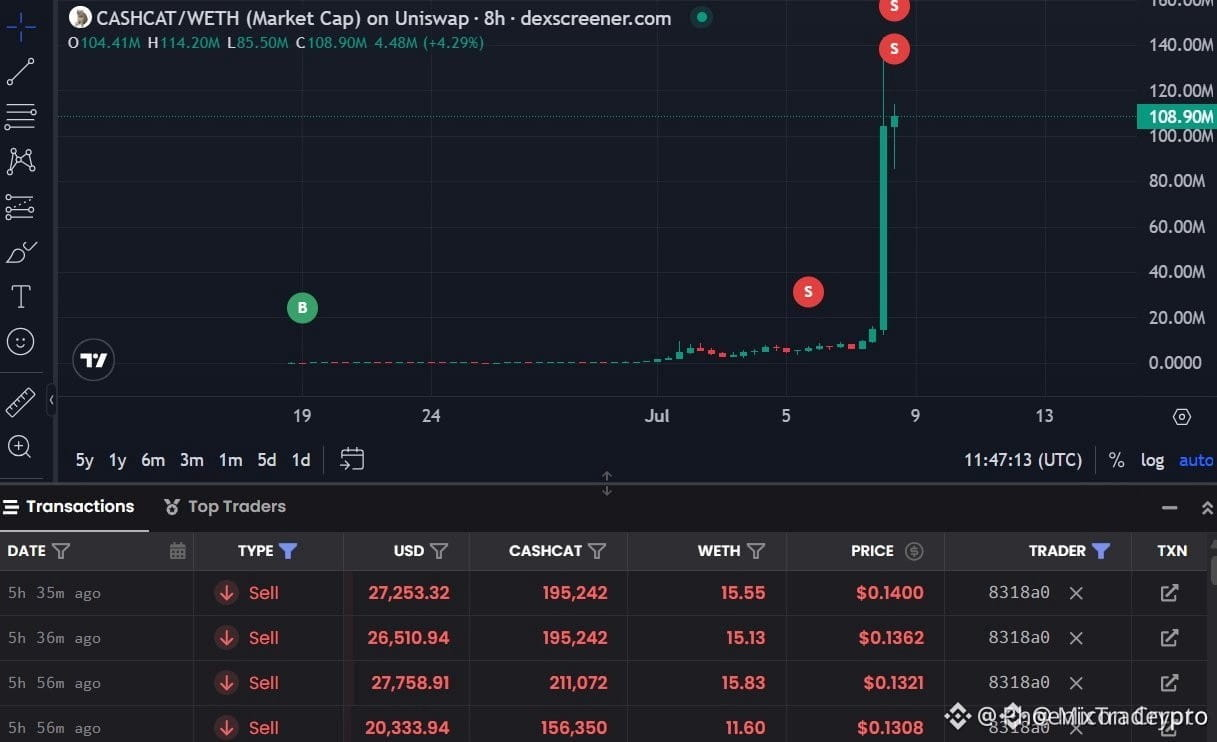Open transaction link for $27,758.91 sell

[1169, 683]
